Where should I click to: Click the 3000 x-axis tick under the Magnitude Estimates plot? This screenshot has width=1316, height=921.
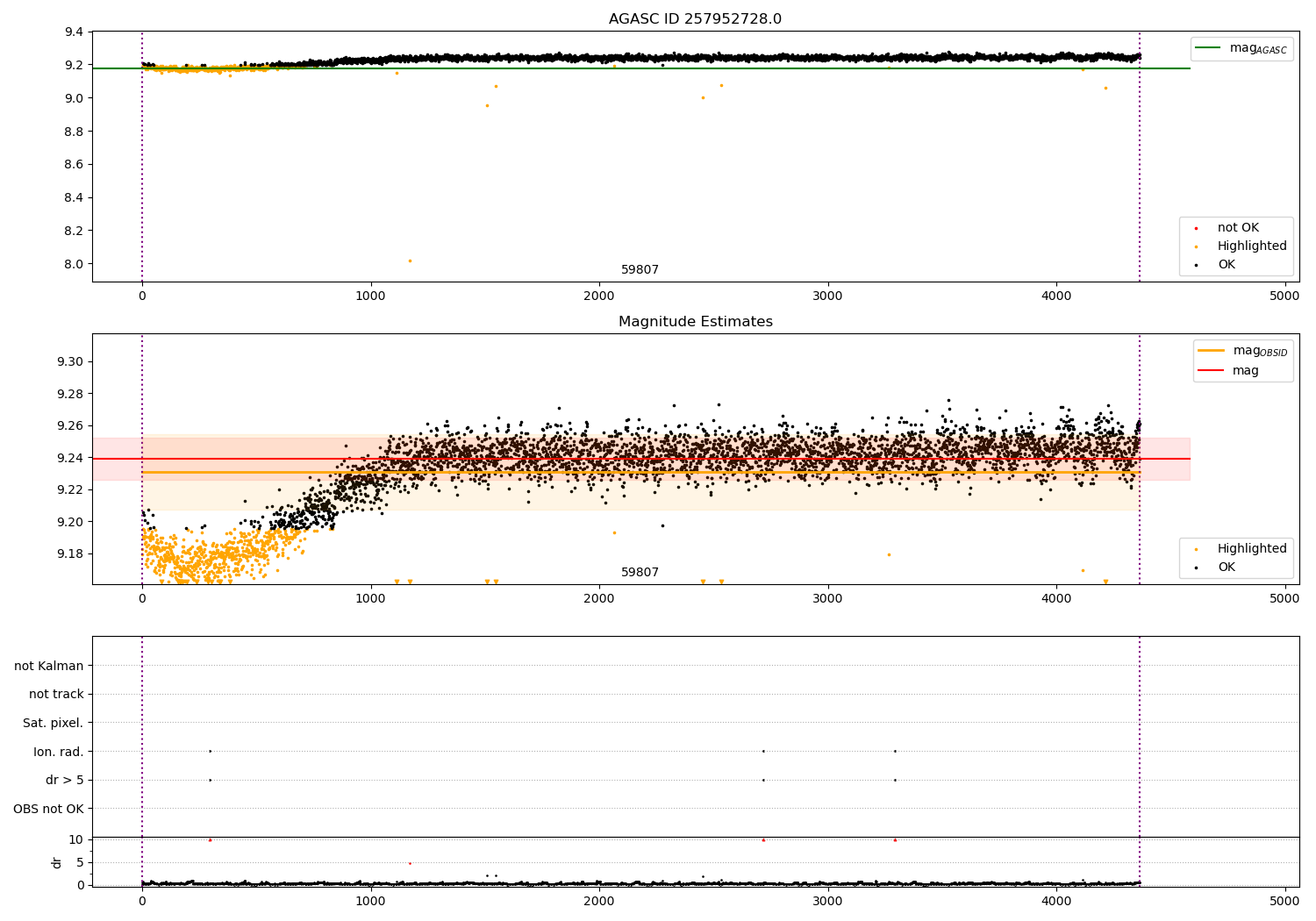pyautogui.click(x=828, y=598)
